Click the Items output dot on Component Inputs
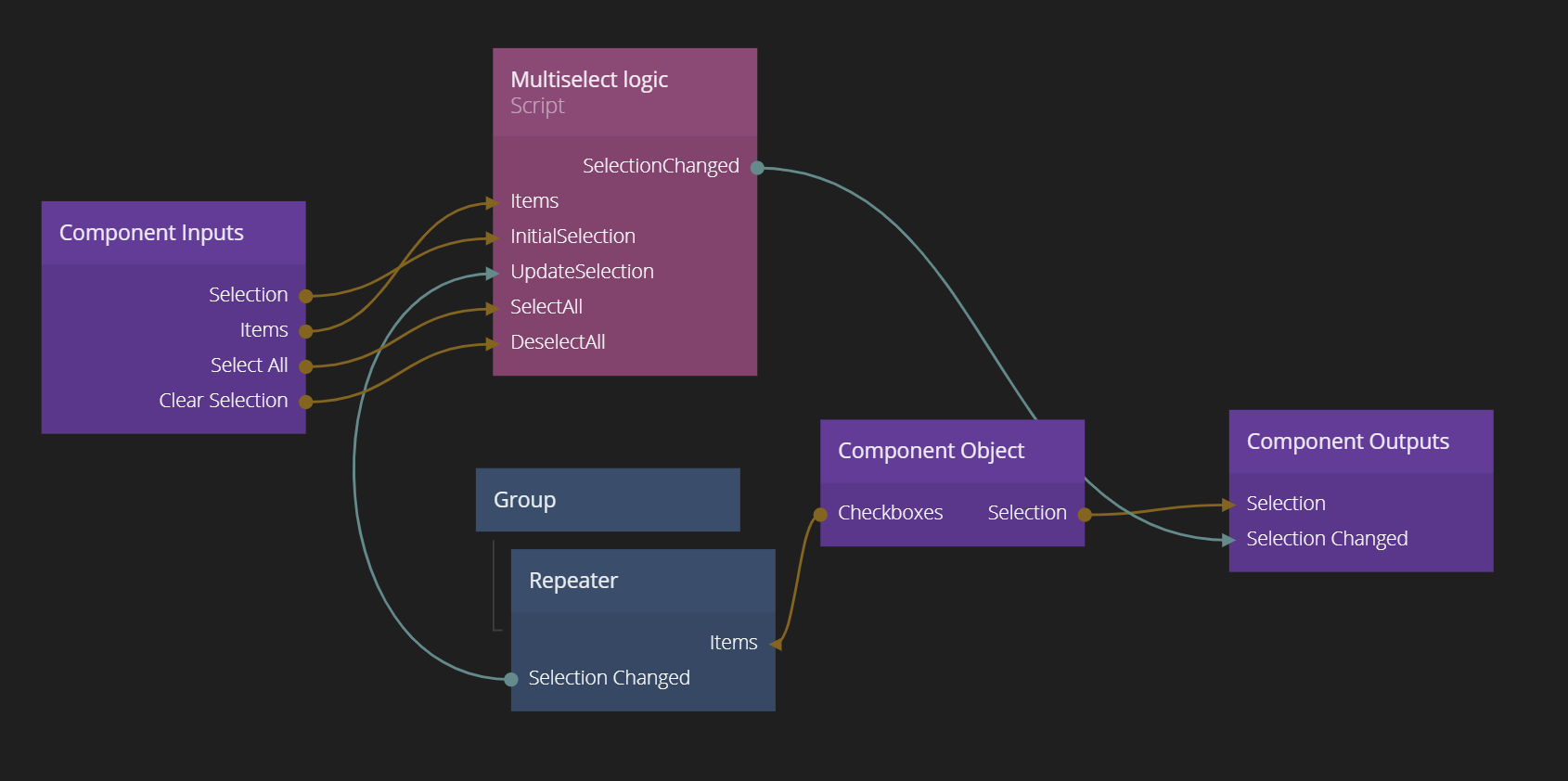This screenshot has height=781, width=1568. 305,331
